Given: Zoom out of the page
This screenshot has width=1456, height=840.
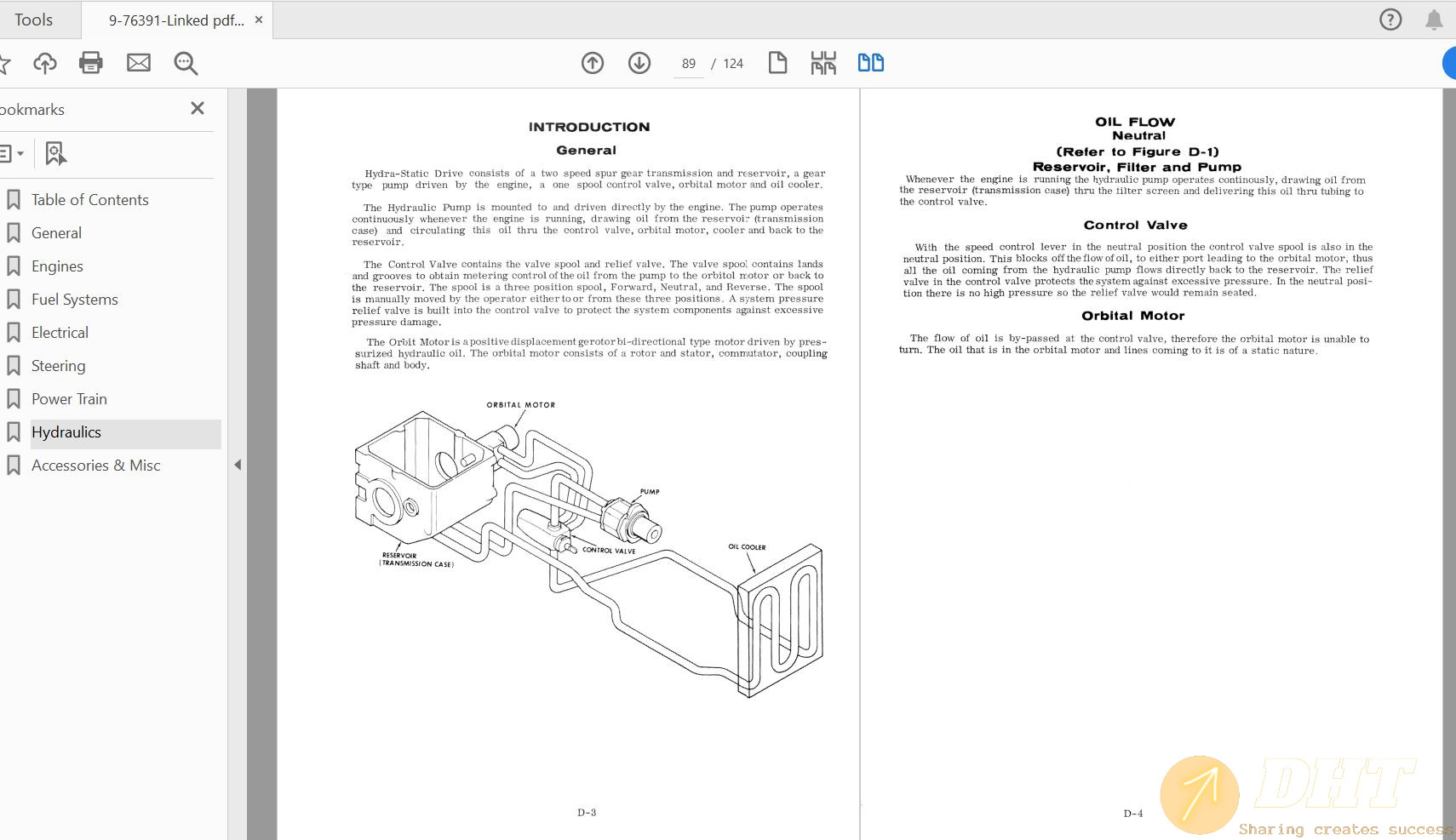Looking at the screenshot, I should [185, 62].
